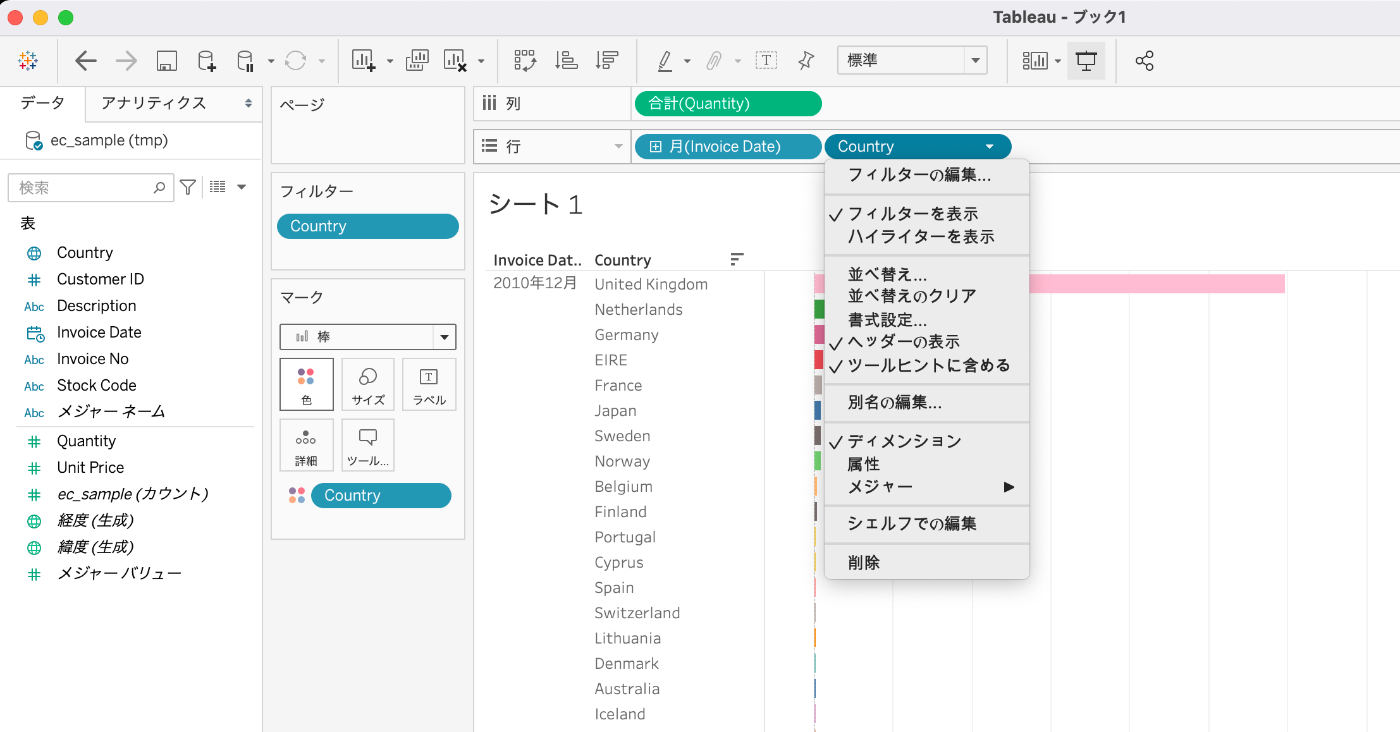
Task: Add a new data source
Action: (x=206, y=61)
